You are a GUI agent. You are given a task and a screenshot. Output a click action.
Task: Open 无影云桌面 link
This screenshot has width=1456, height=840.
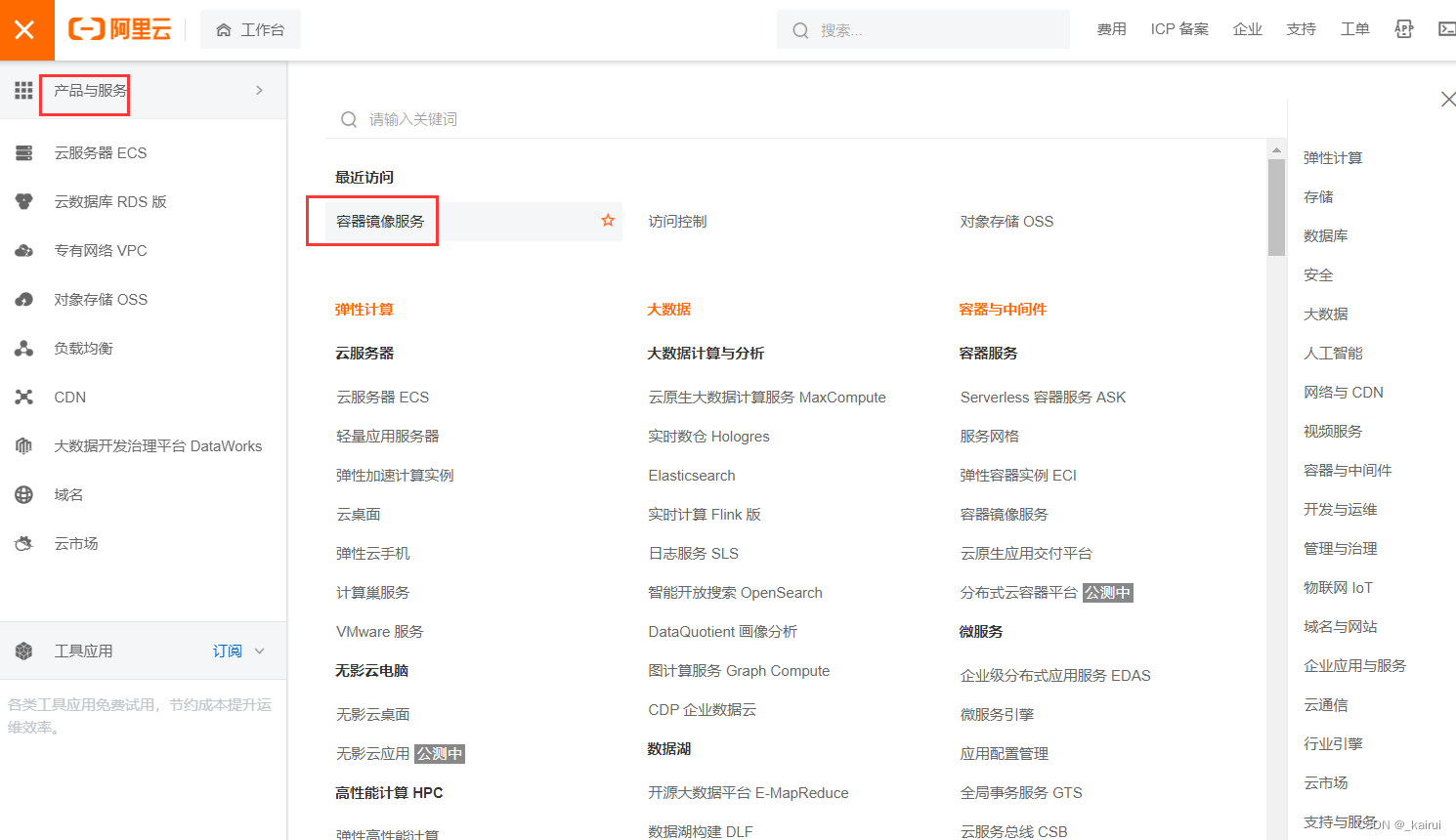[373, 715]
